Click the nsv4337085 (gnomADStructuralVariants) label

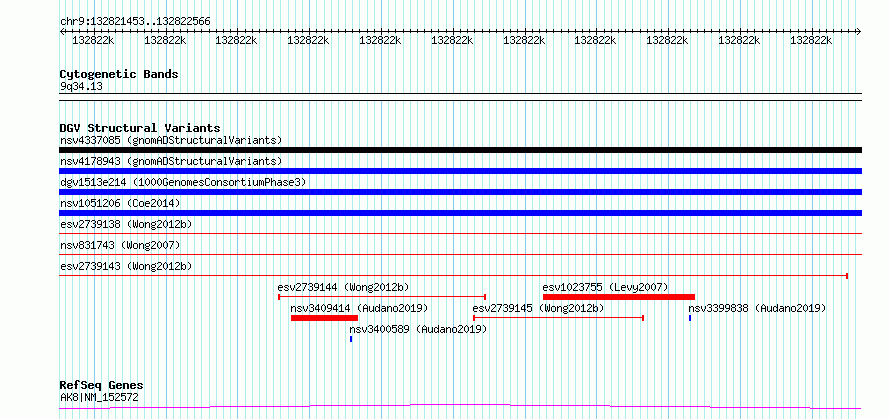pos(171,140)
